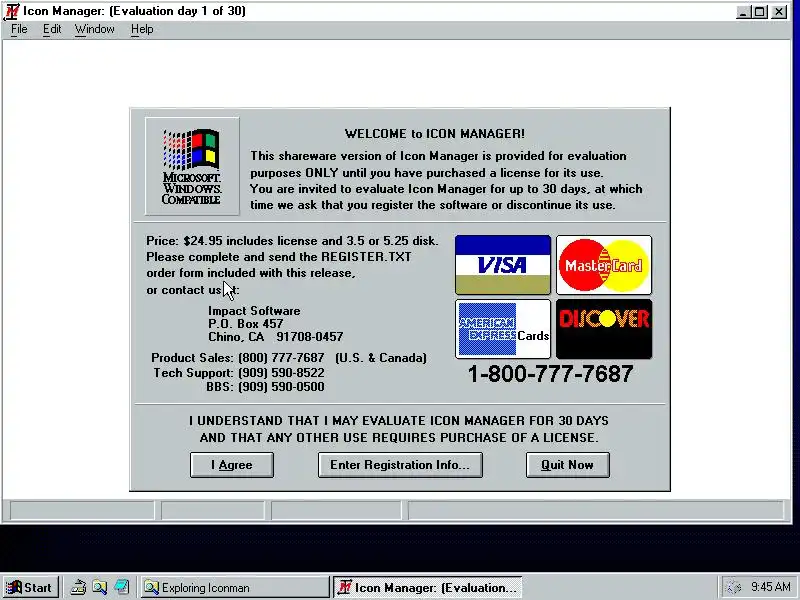Open the Edit menu
The image size is (800, 600).
pos(52,29)
